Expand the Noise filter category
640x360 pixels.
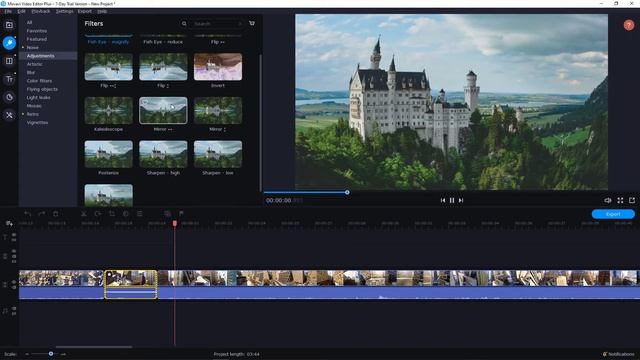23,47
